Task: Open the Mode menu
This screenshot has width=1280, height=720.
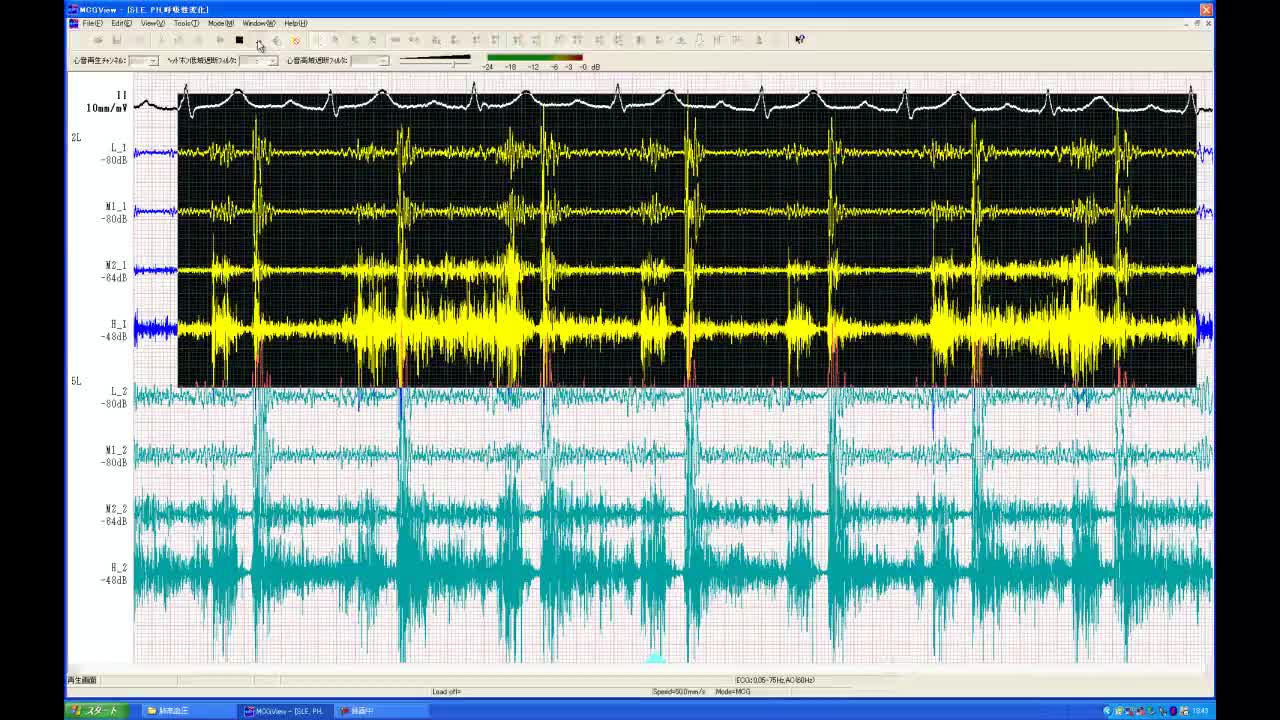Action: coord(220,23)
